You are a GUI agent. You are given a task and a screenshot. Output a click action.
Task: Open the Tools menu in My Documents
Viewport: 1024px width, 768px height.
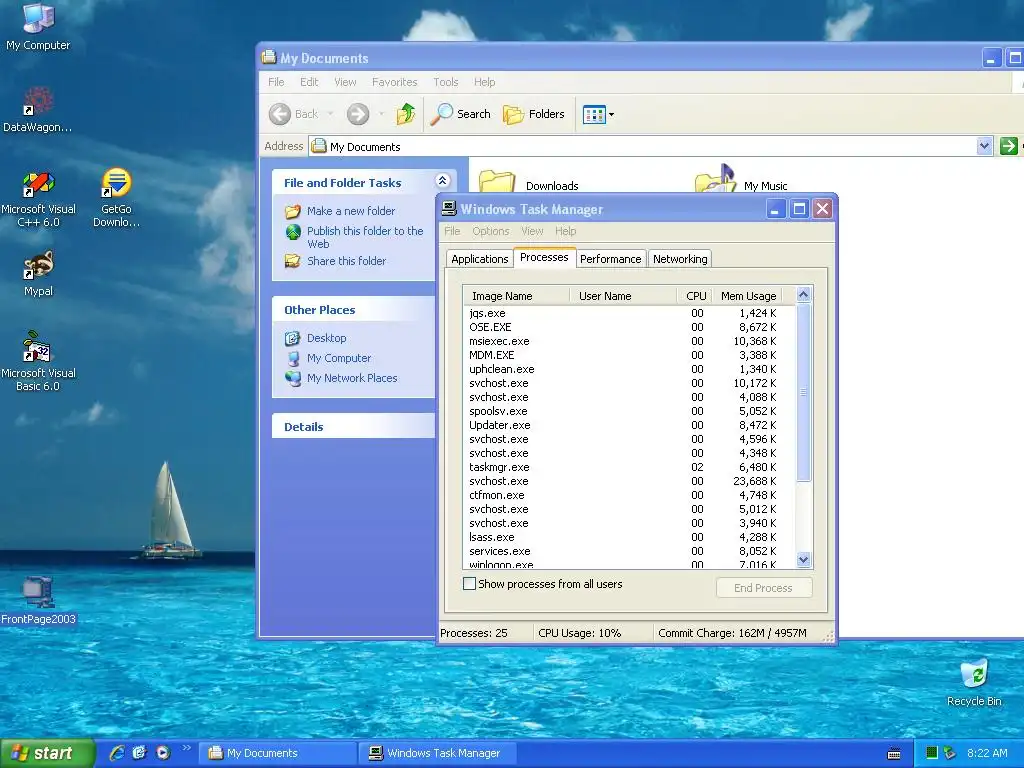(445, 82)
